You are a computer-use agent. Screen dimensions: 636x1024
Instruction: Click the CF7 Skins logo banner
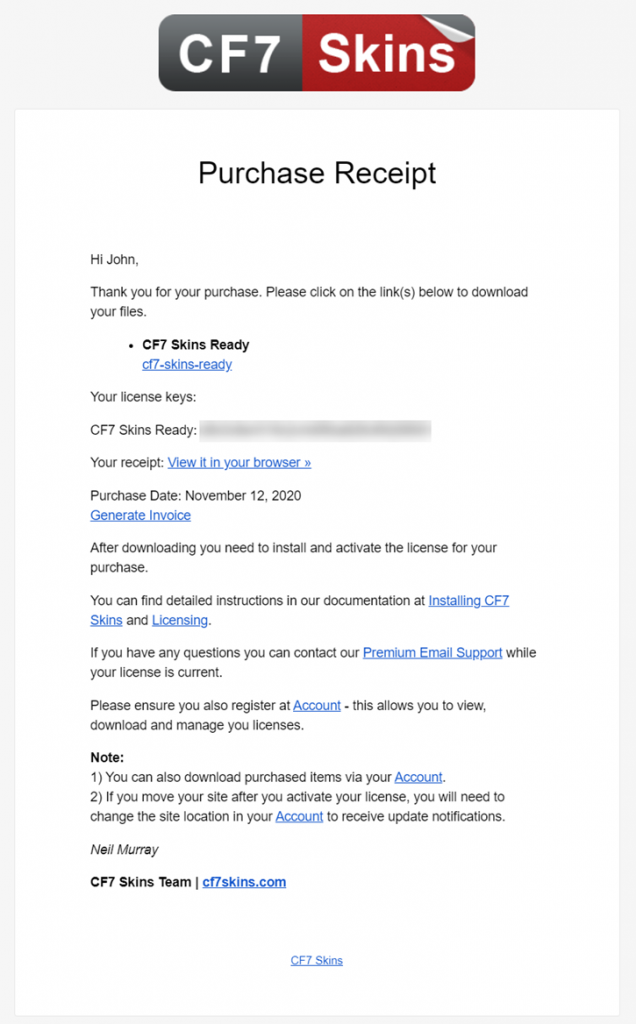point(317,53)
